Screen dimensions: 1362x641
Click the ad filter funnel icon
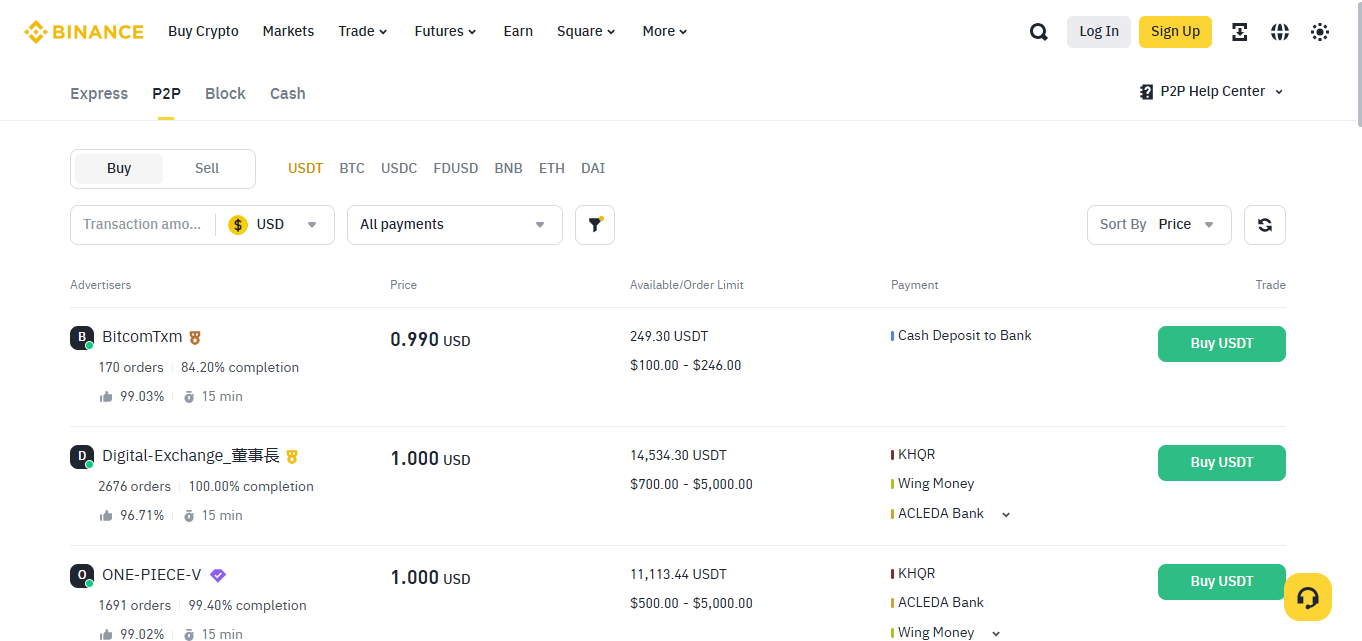point(595,225)
